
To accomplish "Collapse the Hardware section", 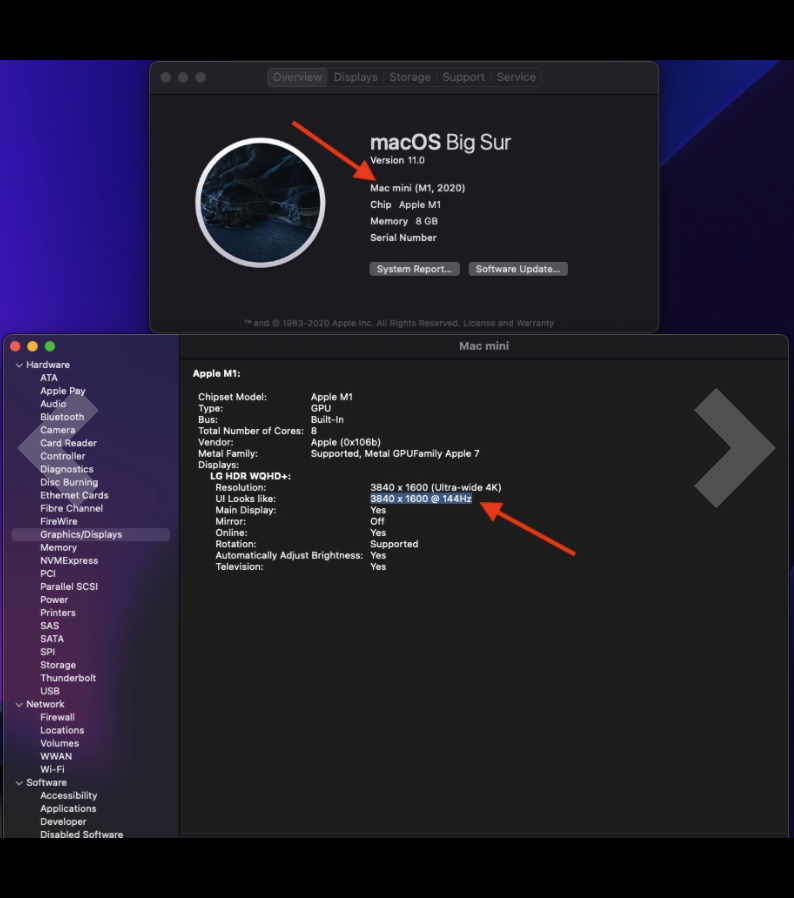I will (19, 365).
